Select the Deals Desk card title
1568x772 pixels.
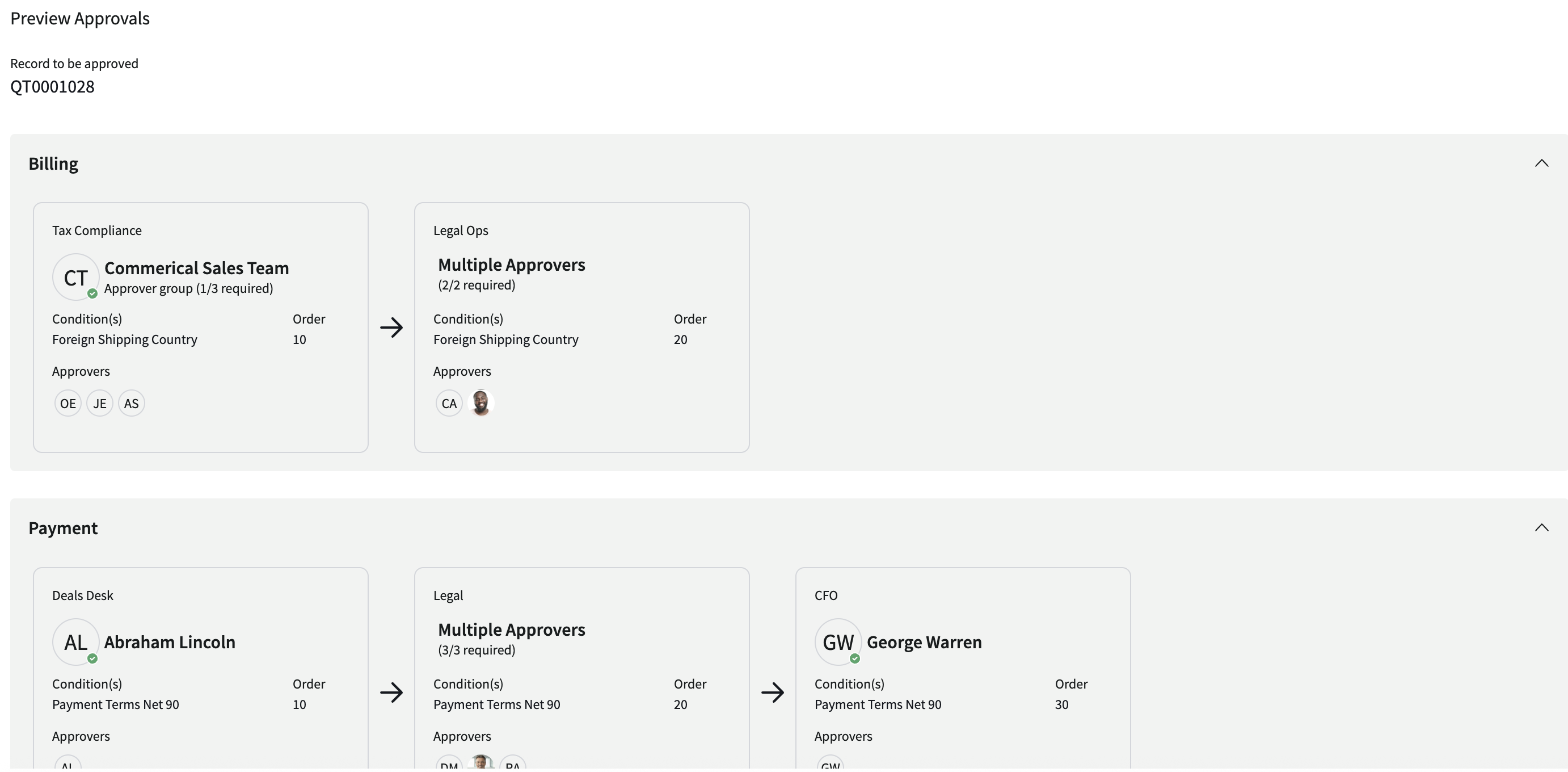coord(83,595)
